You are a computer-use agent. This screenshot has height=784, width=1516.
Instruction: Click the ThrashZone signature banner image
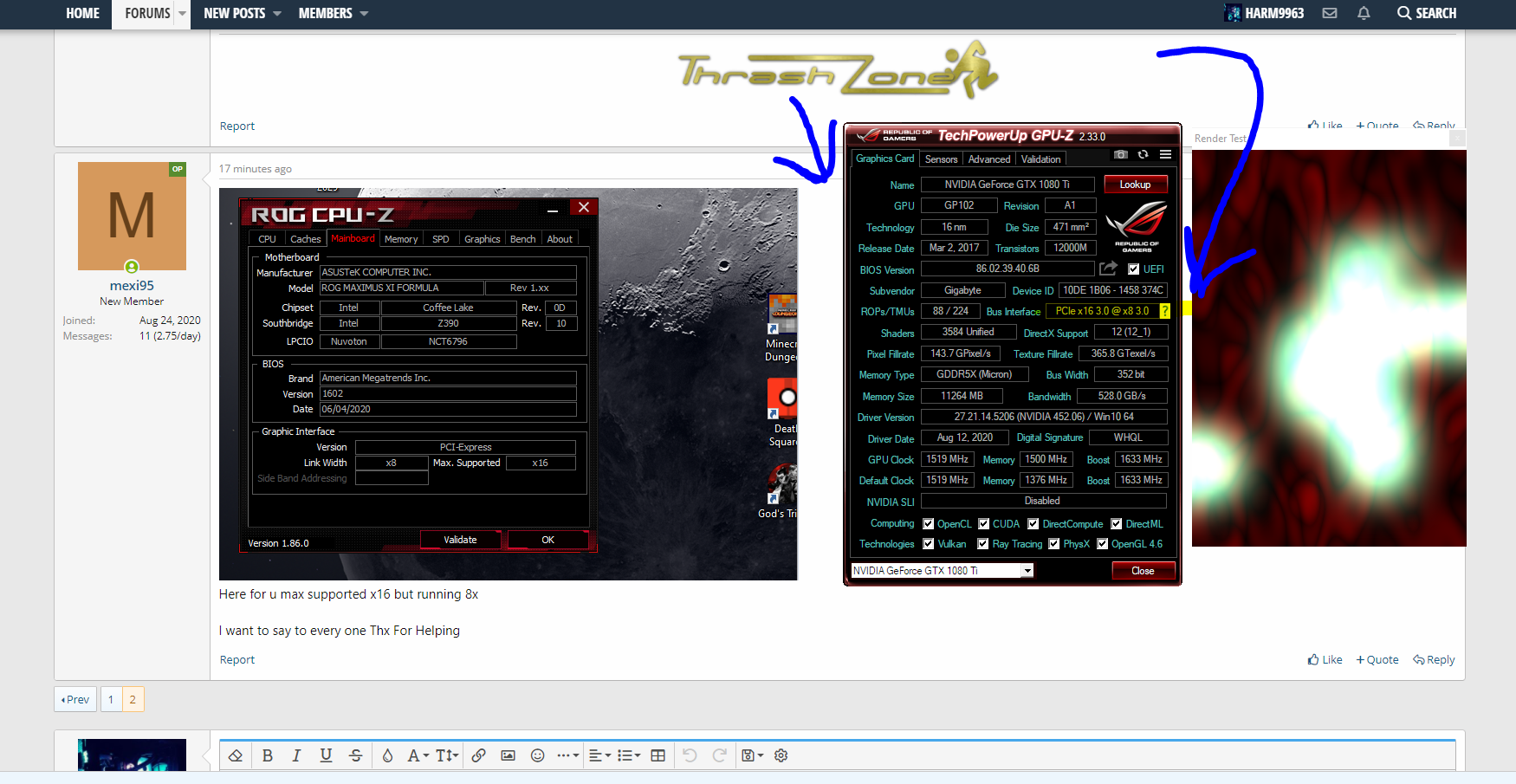click(838, 70)
